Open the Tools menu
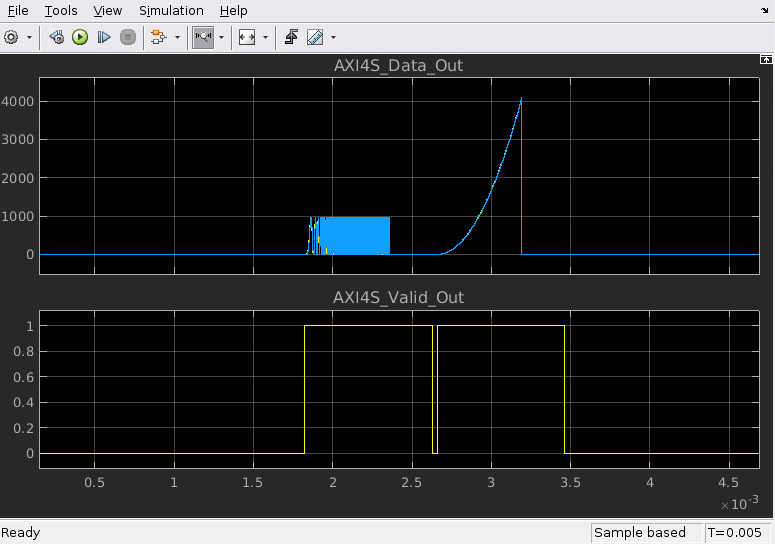The image size is (775, 544). coord(60,10)
